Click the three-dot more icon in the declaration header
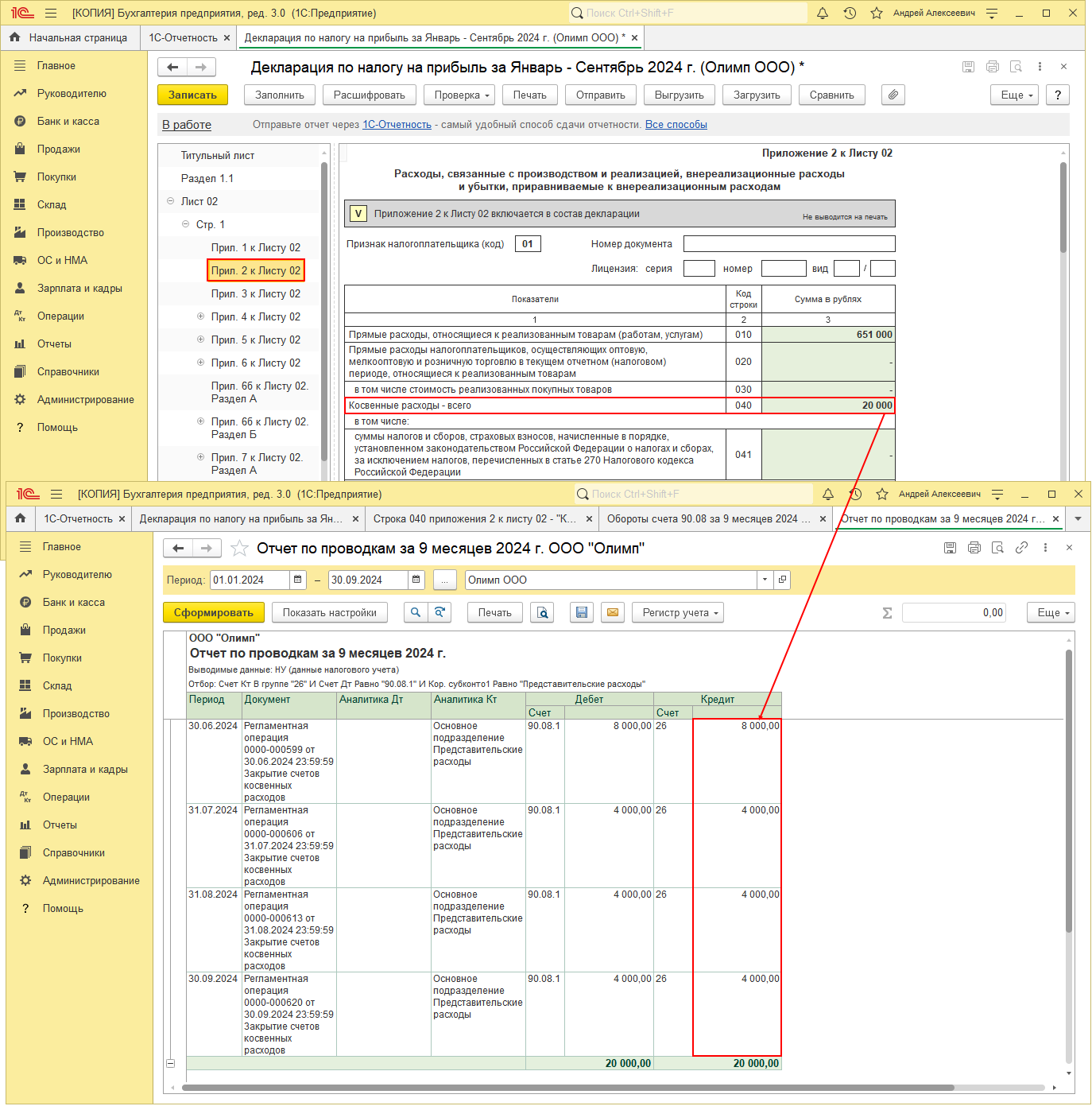 tap(1040, 67)
